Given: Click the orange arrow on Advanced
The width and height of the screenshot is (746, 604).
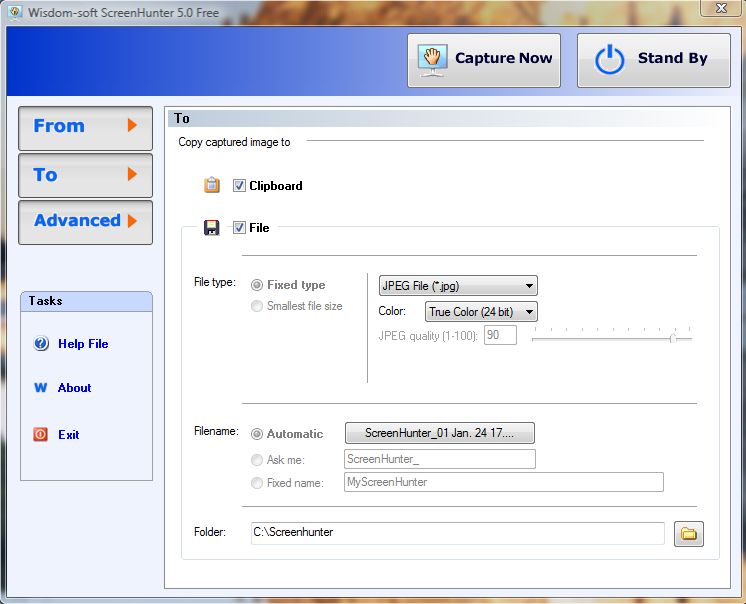Looking at the screenshot, I should coord(132,221).
